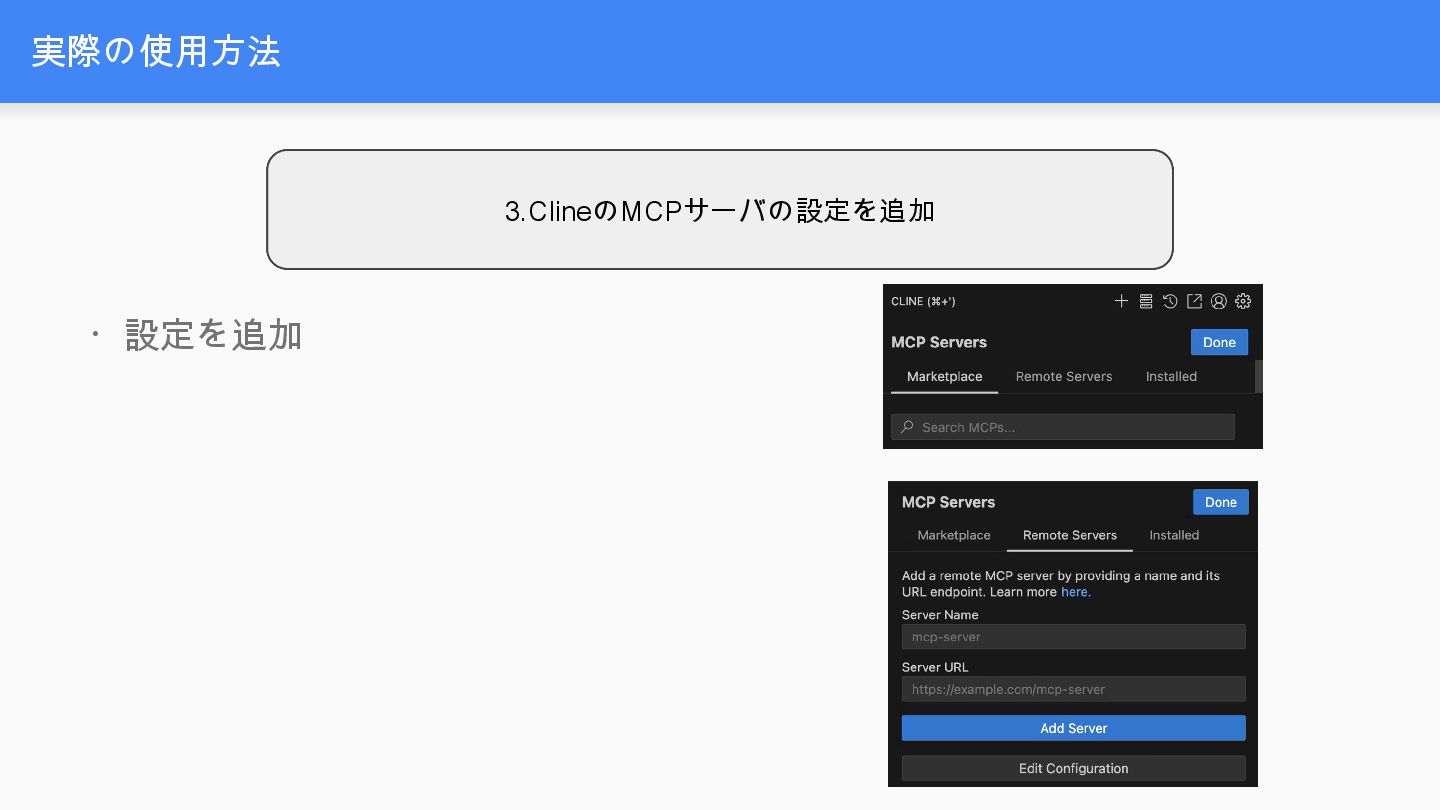This screenshot has height=810, width=1440.
Task: Click the scrollbar thumb beside the Installed tab
Action: coord(1259,376)
